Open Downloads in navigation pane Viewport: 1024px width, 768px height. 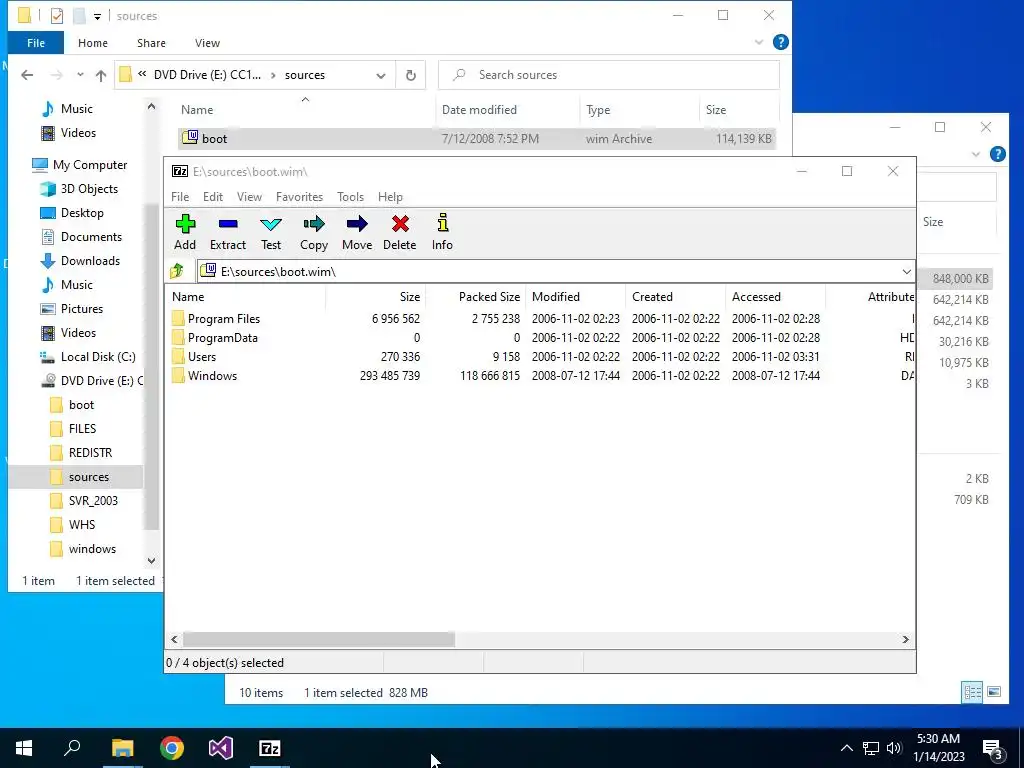pos(80,261)
